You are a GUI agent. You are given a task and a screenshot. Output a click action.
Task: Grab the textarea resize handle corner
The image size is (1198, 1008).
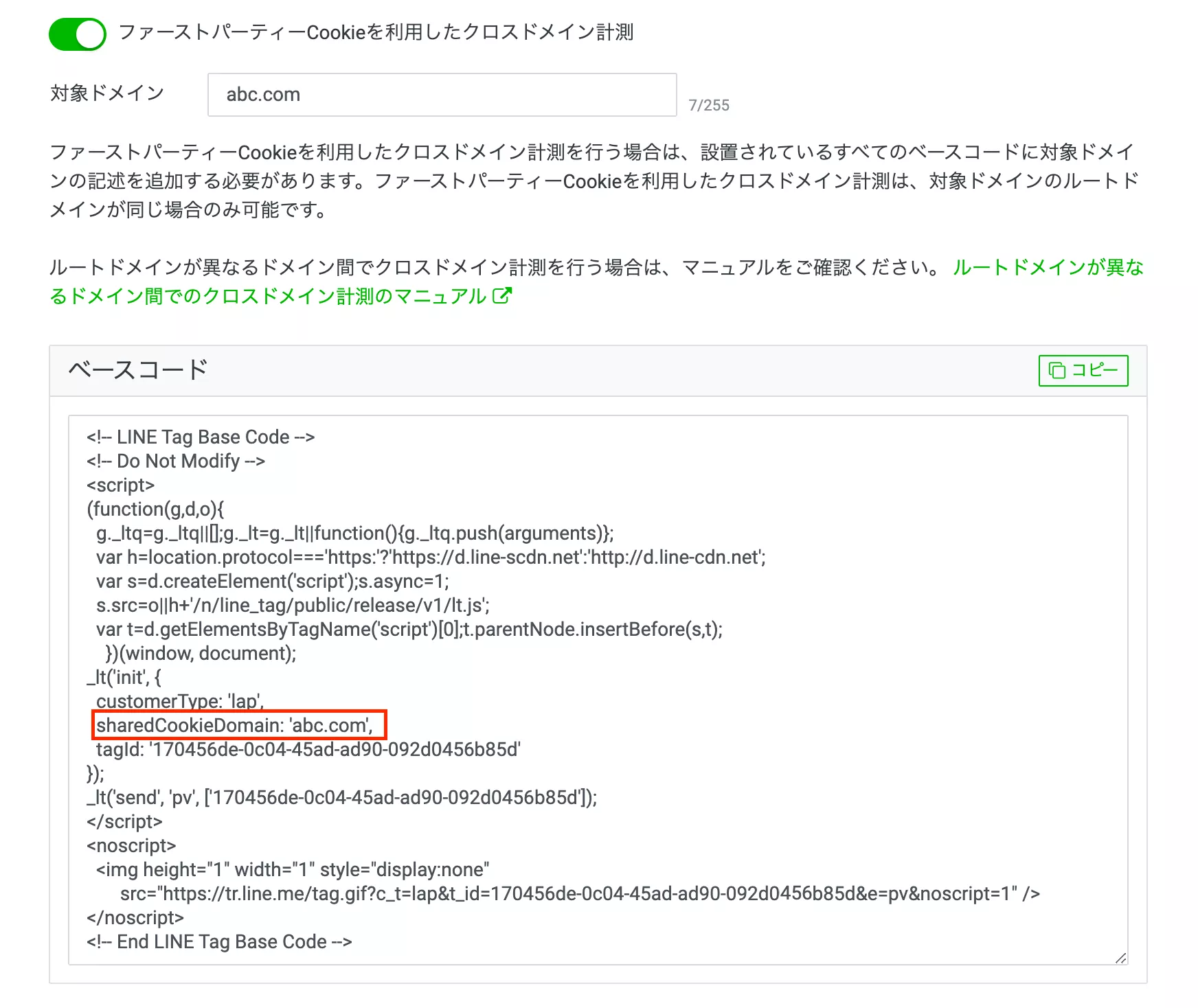pyautogui.click(x=1120, y=958)
